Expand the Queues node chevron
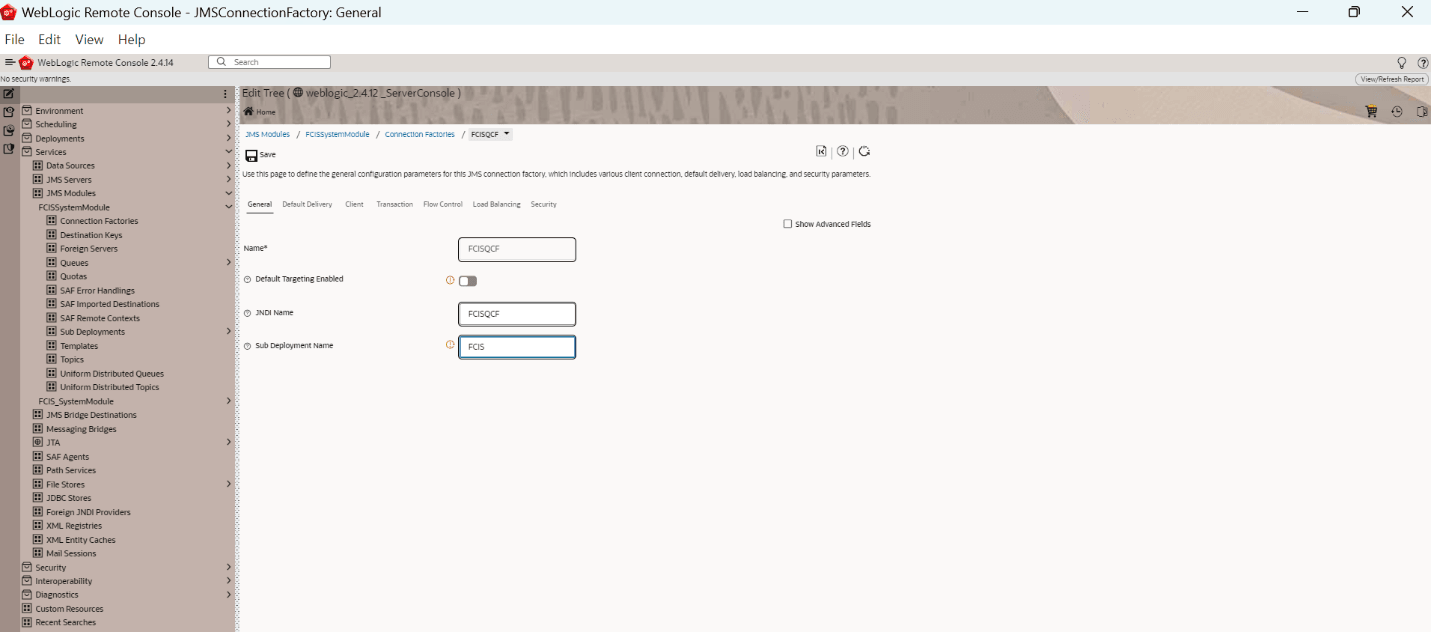Viewport: 1431px width, 632px height. (x=228, y=263)
